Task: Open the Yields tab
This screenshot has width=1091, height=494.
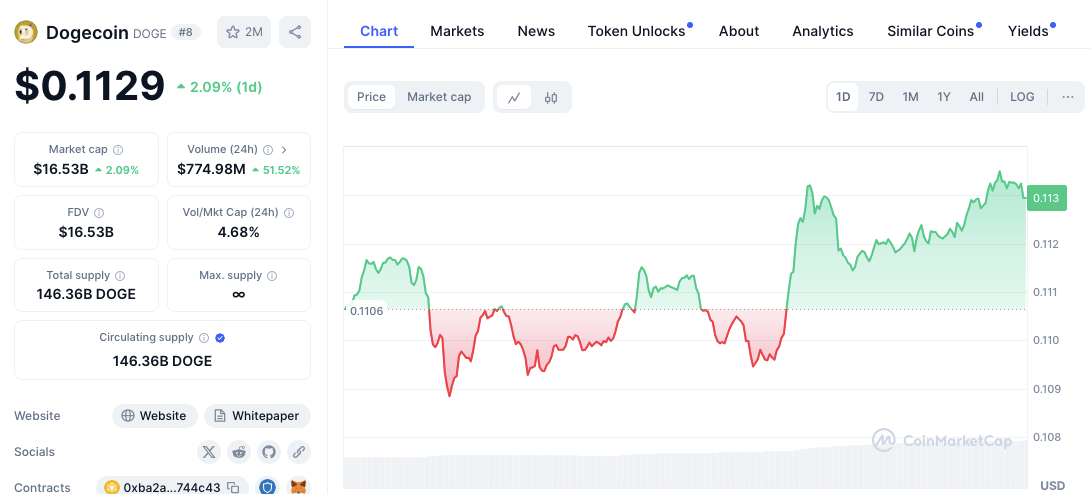Action: tap(1028, 31)
